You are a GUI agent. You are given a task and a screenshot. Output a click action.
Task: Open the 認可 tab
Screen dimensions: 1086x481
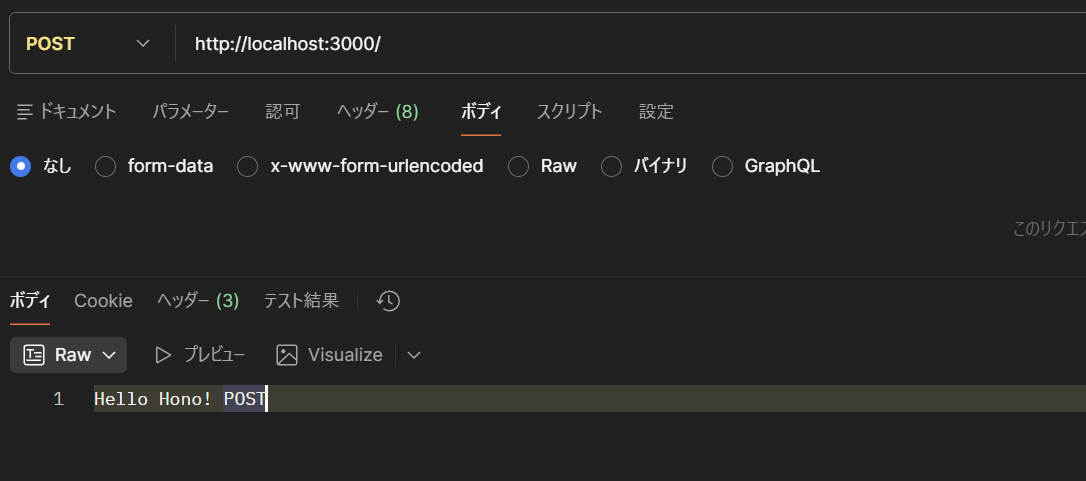(x=282, y=112)
